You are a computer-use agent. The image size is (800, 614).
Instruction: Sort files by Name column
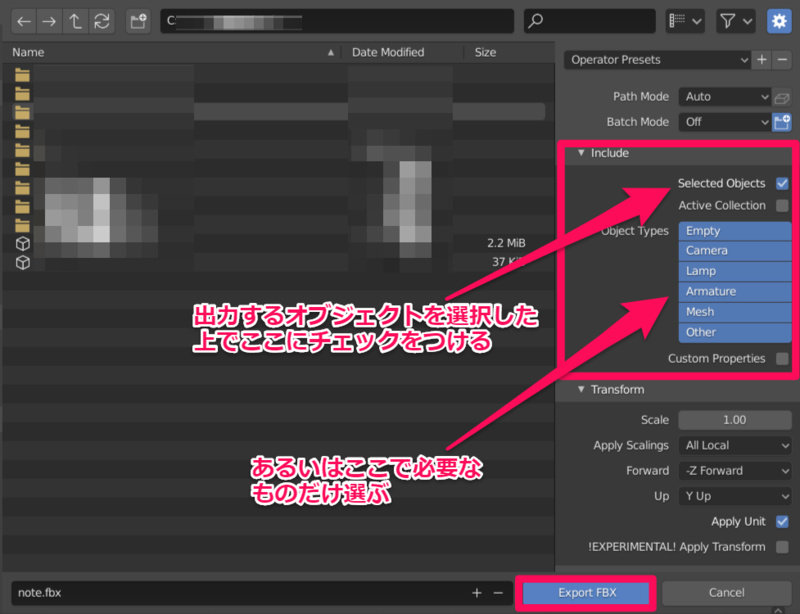click(x=173, y=53)
